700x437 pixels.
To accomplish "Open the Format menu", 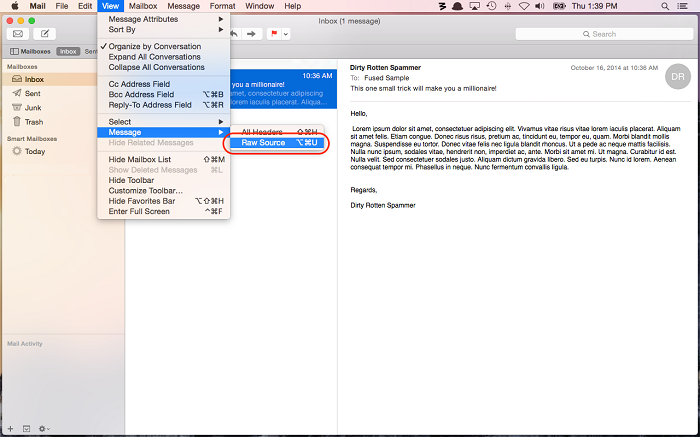I will click(x=222, y=6).
